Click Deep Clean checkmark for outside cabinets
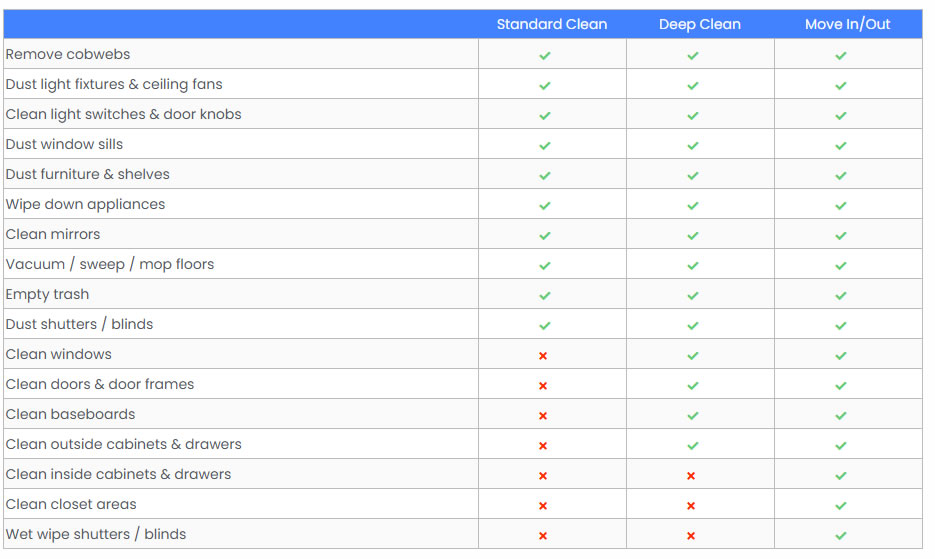The width and height of the screenshot is (935, 559). pyautogui.click(x=693, y=445)
